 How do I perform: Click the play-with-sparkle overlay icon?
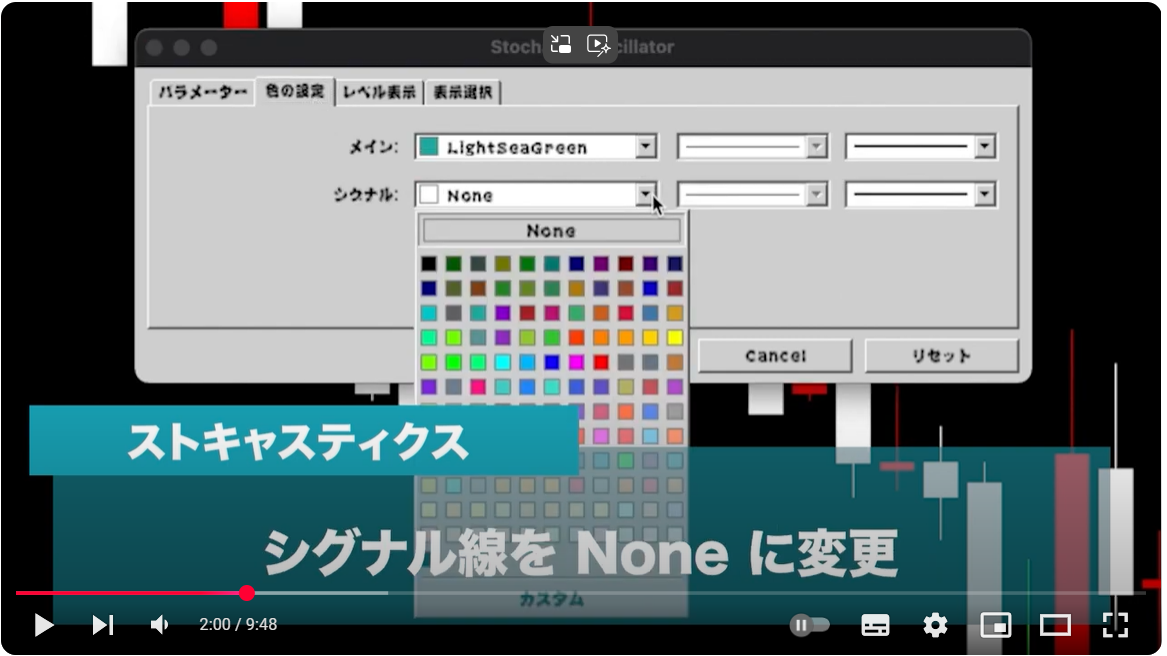pos(598,45)
